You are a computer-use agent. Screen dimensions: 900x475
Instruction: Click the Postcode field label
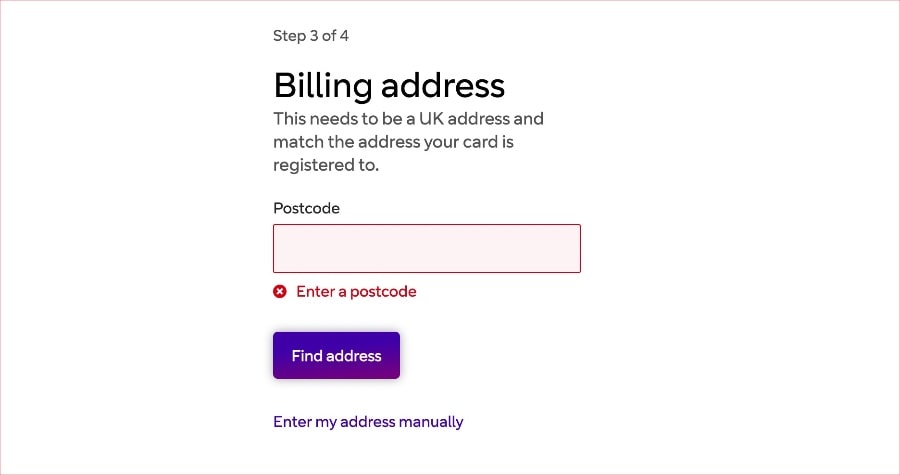click(306, 208)
